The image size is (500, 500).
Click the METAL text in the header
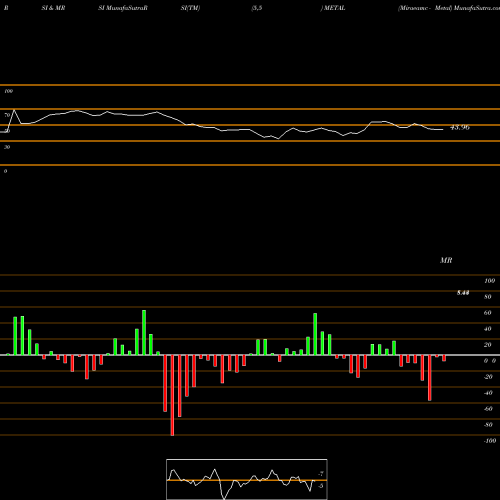[334, 8]
